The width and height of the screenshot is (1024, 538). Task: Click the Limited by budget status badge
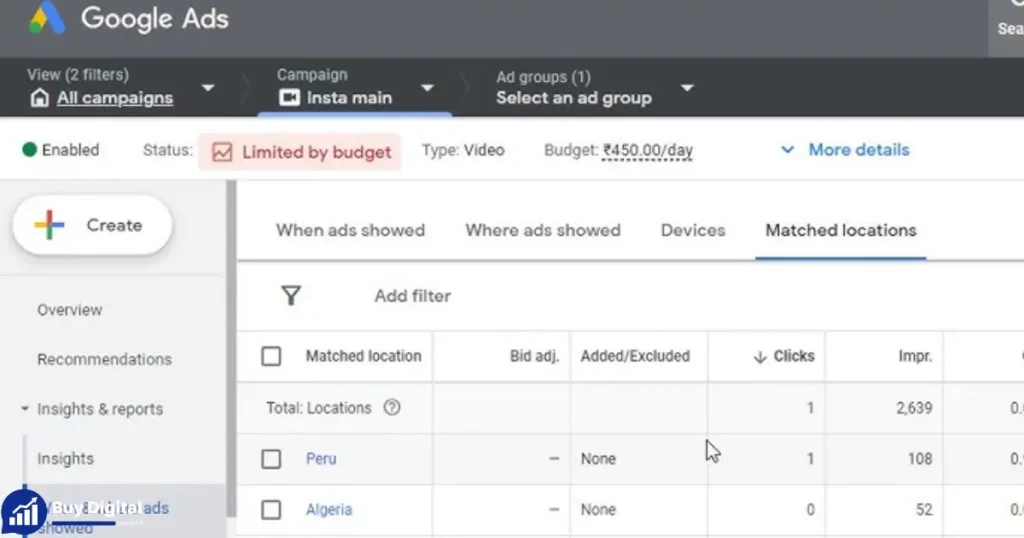point(300,152)
